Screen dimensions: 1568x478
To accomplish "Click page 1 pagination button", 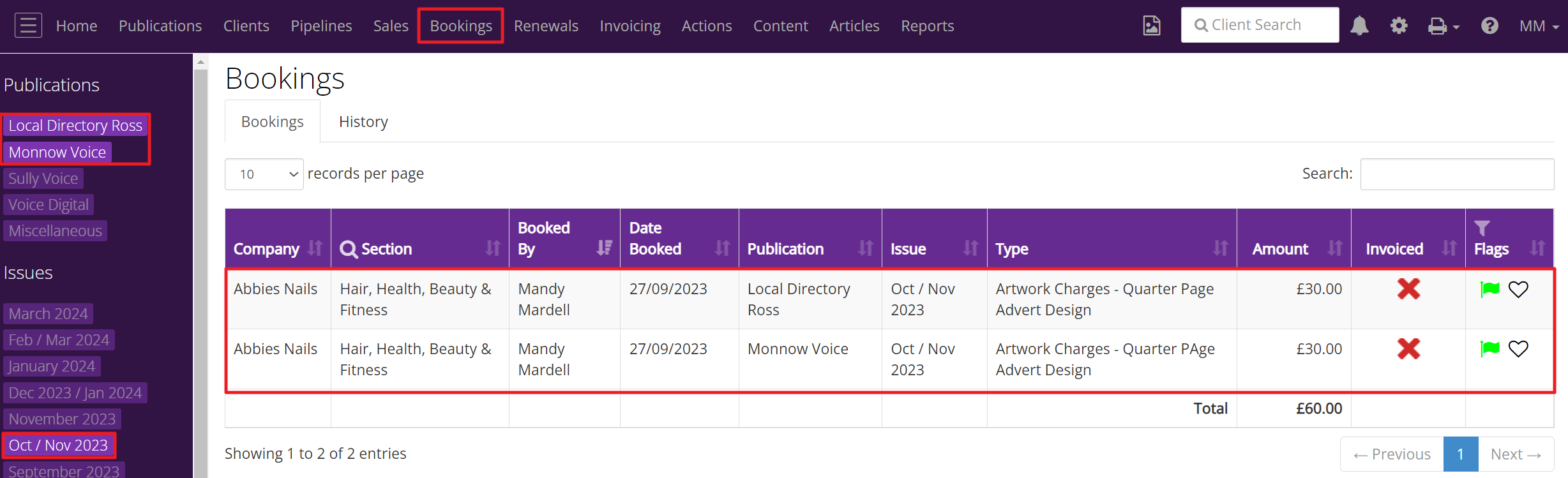I will (1461, 454).
